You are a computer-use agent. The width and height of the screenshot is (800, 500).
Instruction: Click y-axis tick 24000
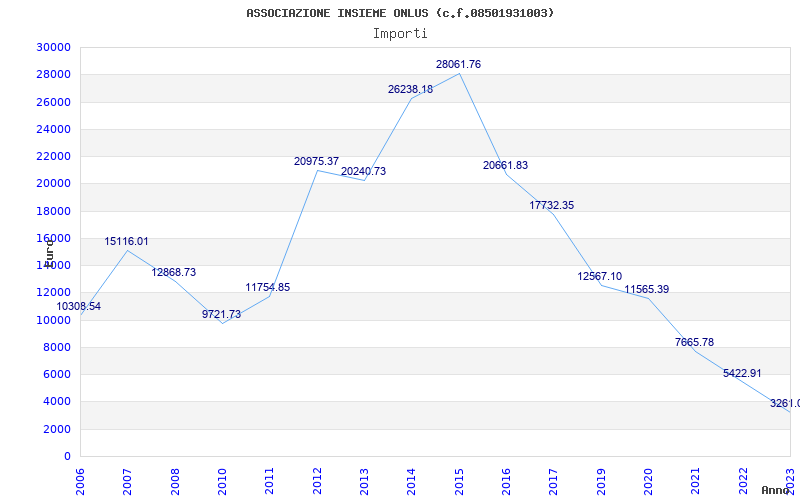53,129
